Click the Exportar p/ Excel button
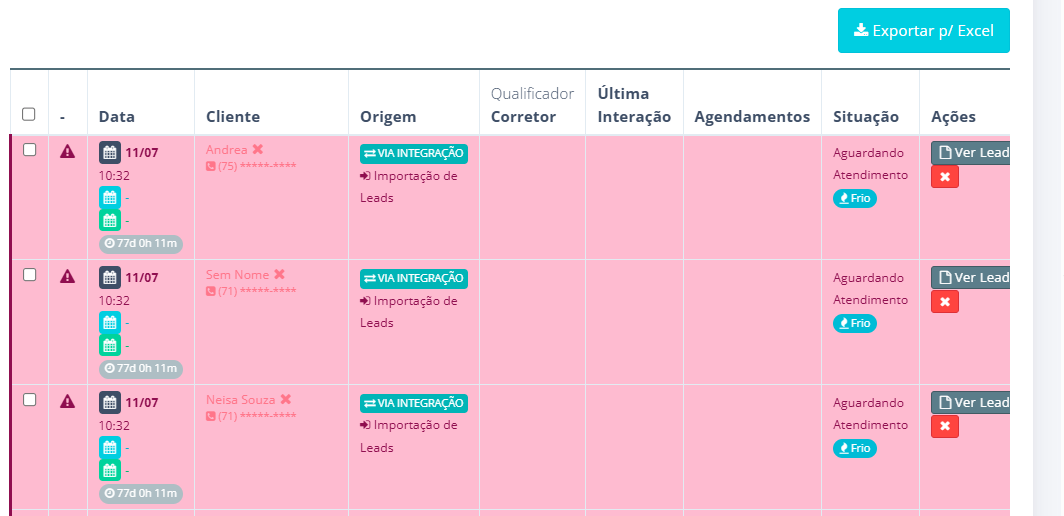The width and height of the screenshot is (1064, 516). tap(923, 31)
